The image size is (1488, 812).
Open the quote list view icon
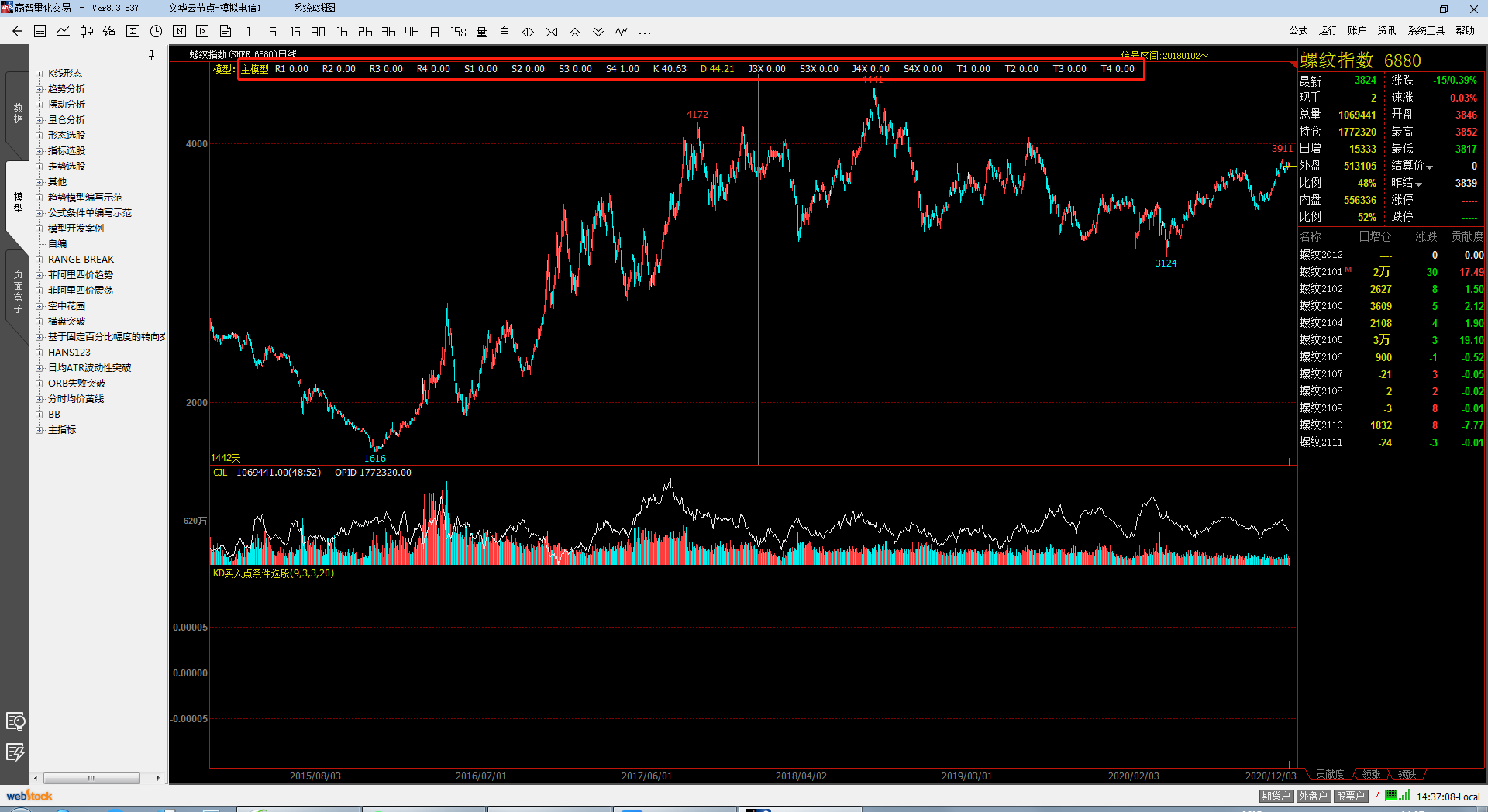40,32
